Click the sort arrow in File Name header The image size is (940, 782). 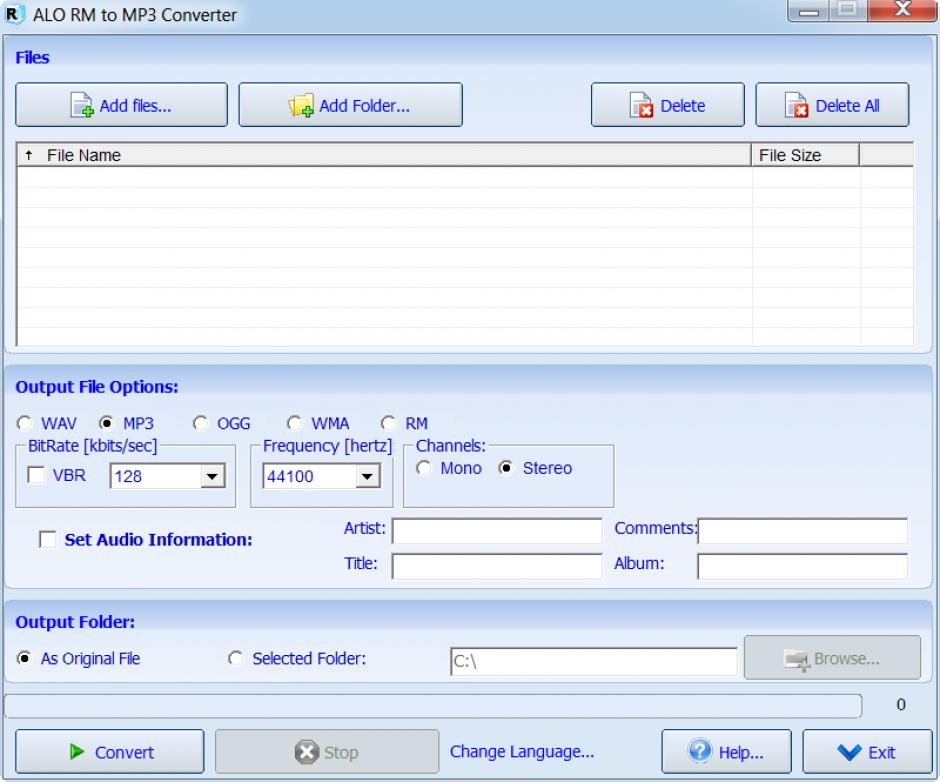(28, 155)
